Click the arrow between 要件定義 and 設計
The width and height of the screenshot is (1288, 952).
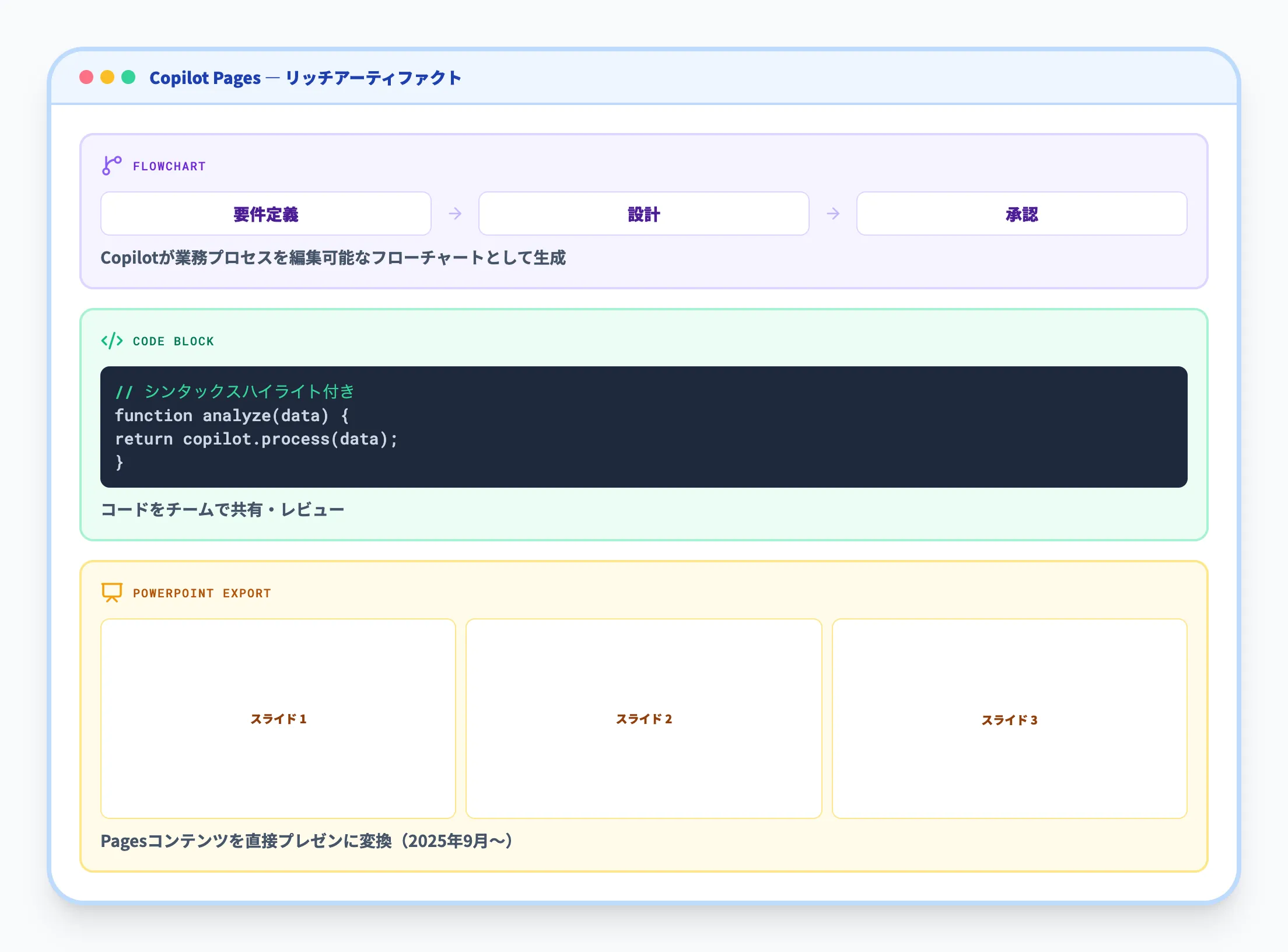point(455,214)
